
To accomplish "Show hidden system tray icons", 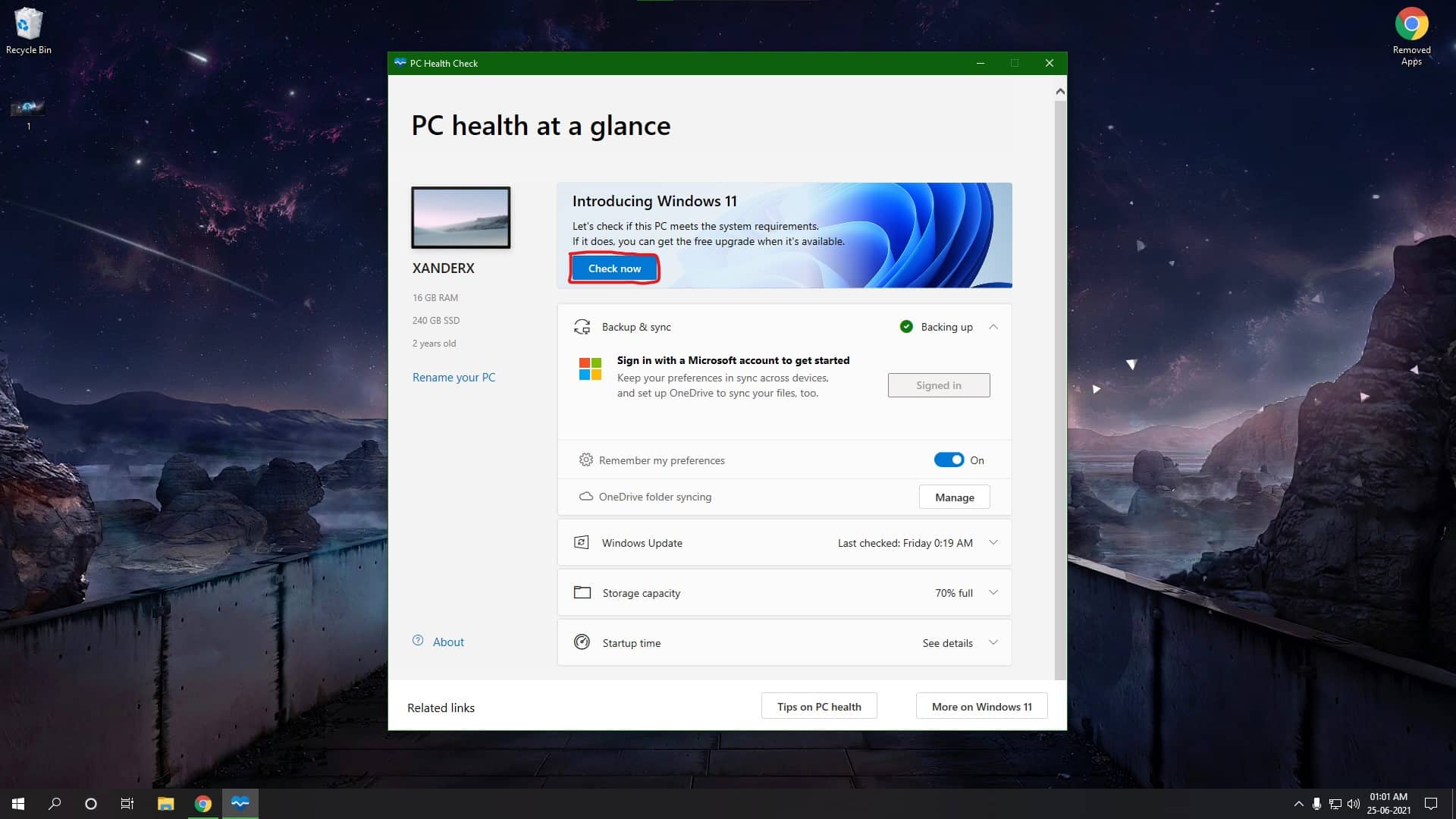I will point(1298,804).
